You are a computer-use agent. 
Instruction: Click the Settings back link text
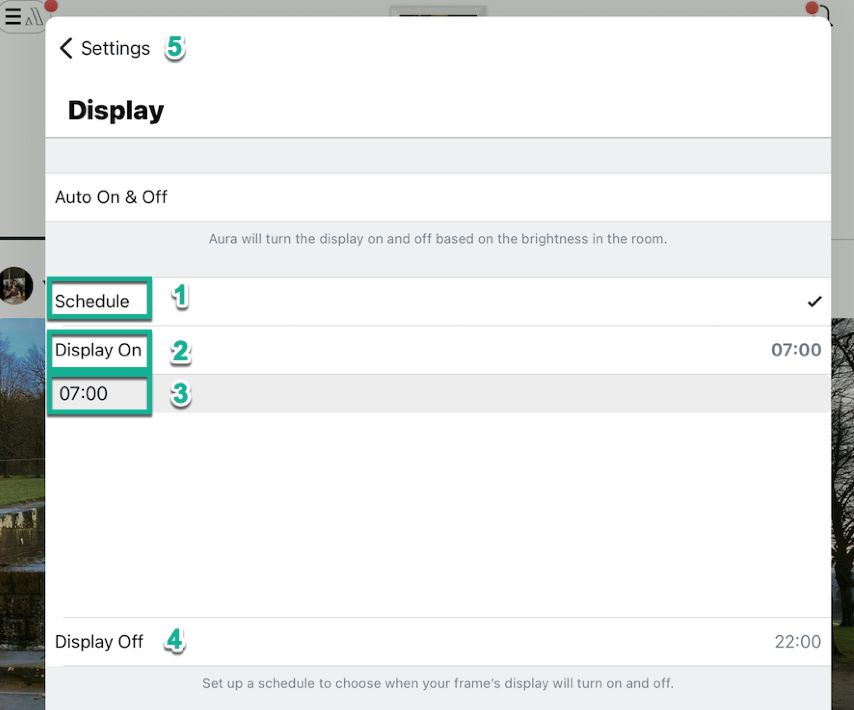(115, 48)
